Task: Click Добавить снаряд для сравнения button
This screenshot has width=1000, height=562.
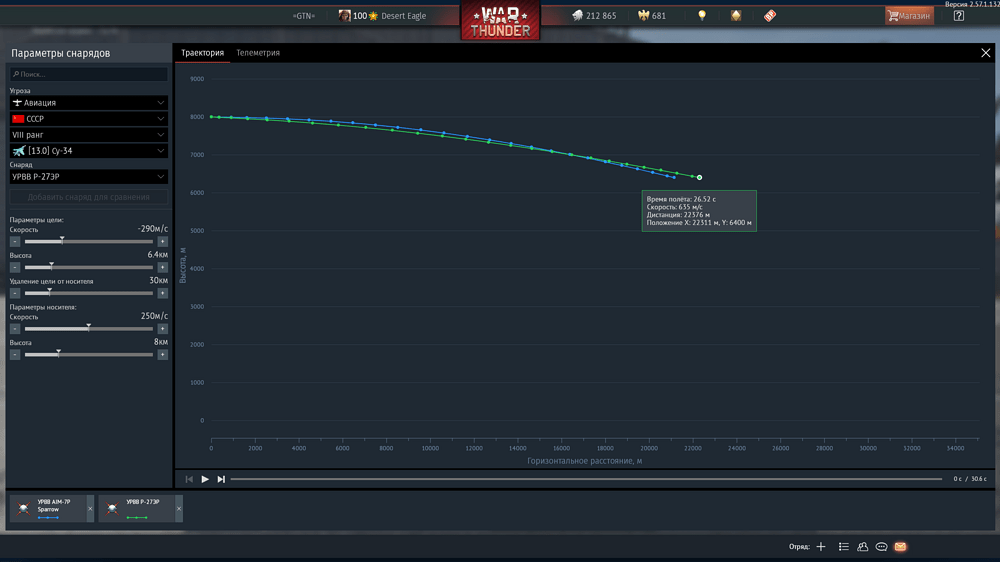Action: pos(89,197)
